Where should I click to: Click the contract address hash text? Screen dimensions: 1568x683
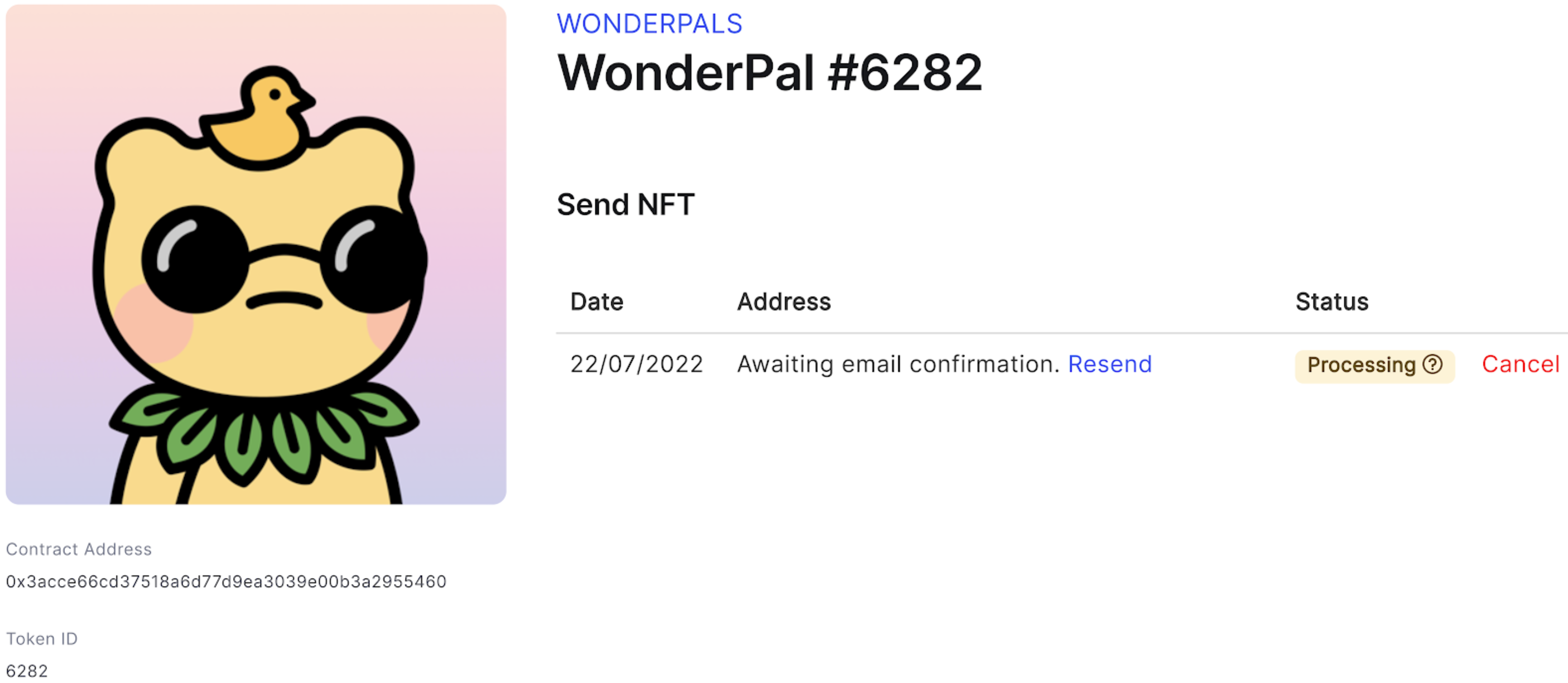tap(226, 582)
